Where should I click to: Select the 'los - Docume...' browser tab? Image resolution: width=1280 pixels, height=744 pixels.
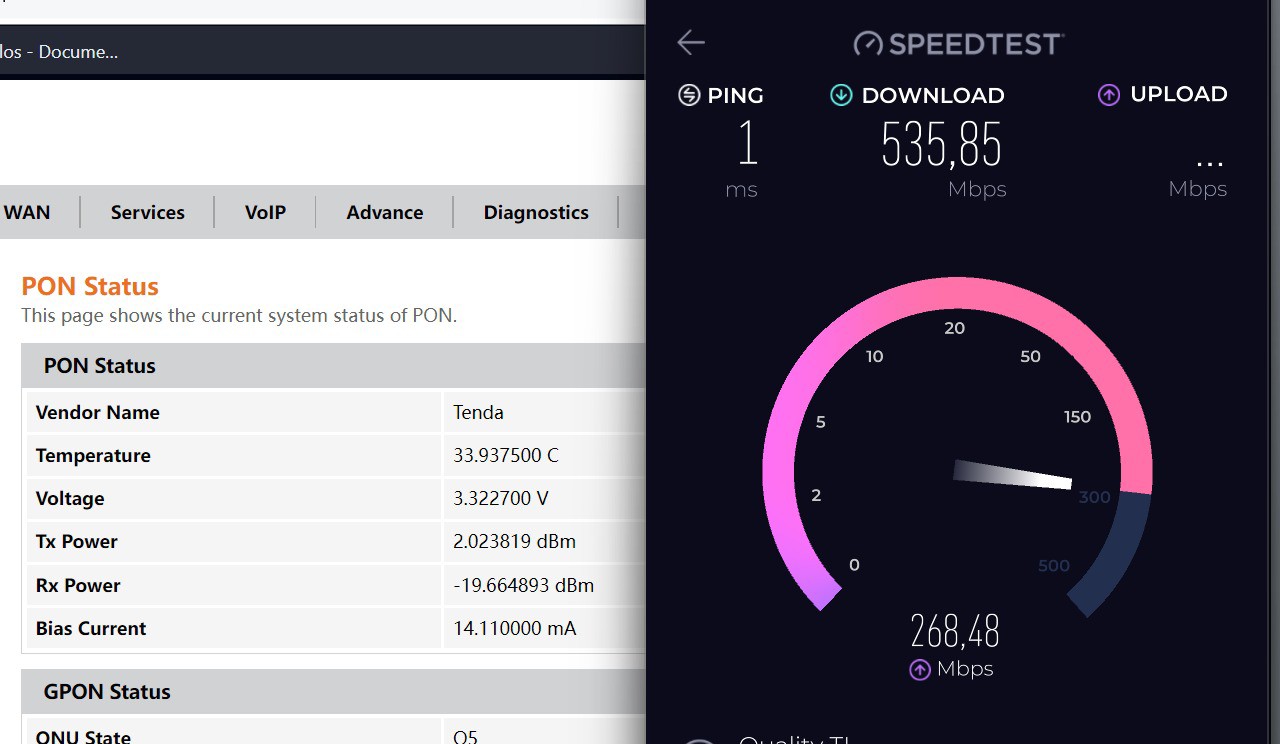[x=60, y=52]
